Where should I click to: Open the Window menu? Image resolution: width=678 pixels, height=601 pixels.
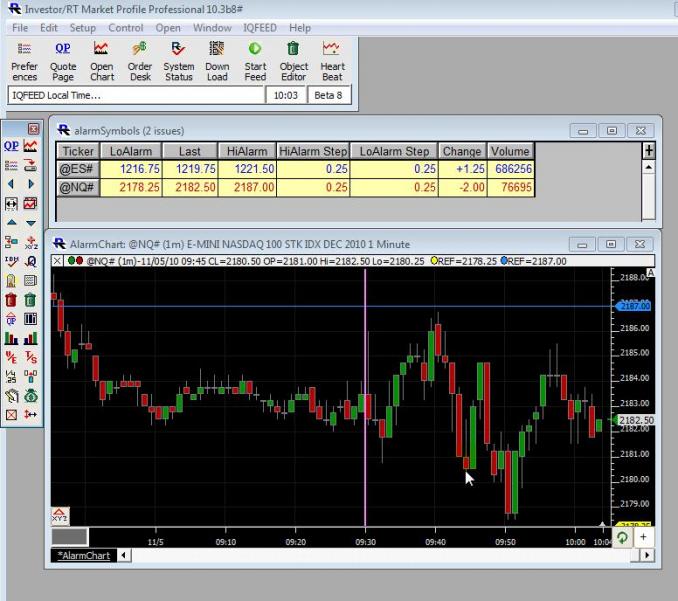point(212,28)
